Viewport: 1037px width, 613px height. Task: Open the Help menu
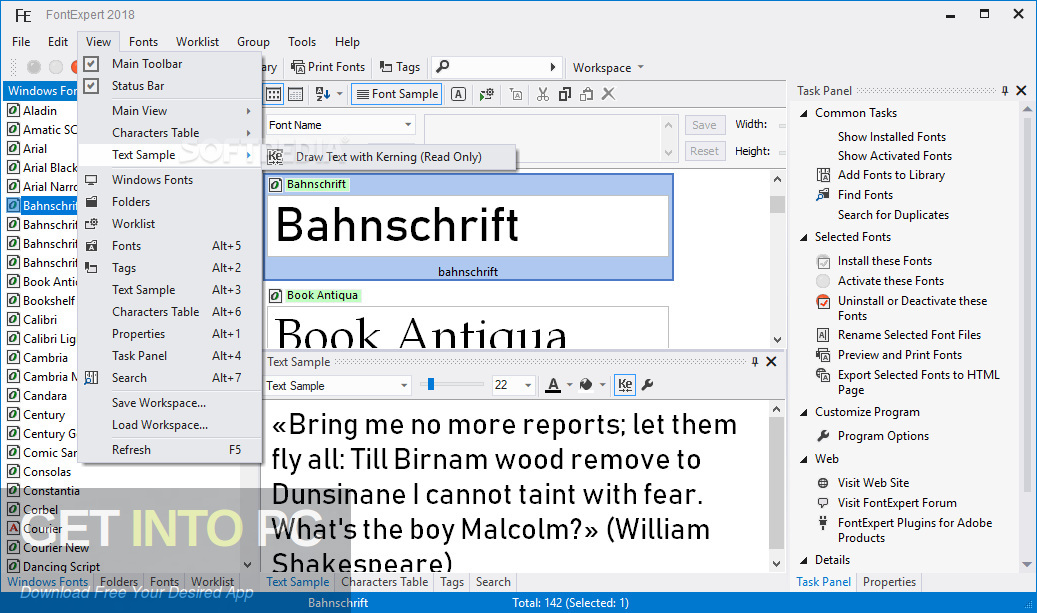click(347, 42)
